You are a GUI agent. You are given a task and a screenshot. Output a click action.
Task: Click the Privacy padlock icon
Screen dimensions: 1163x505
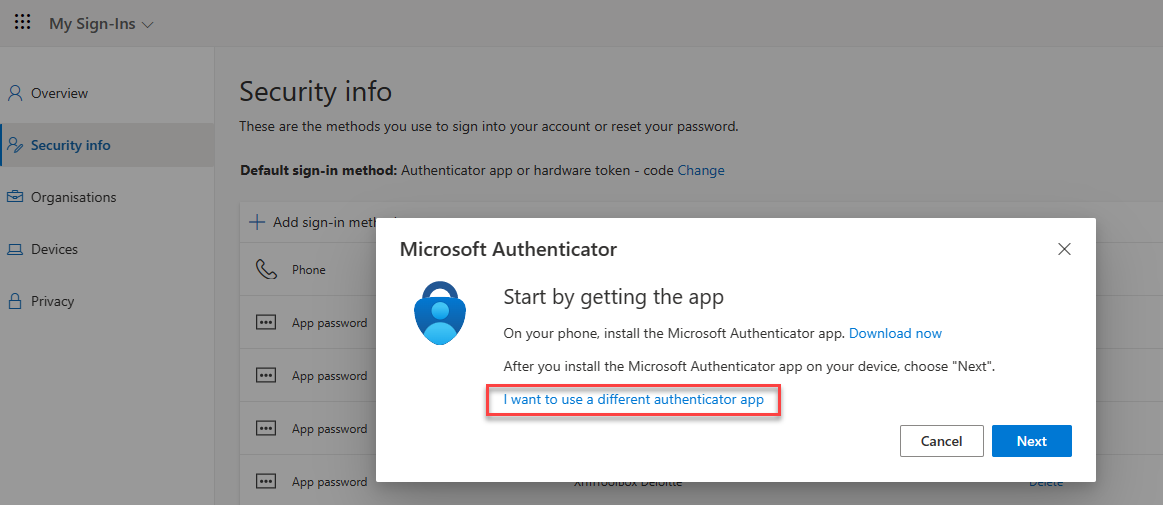(15, 301)
